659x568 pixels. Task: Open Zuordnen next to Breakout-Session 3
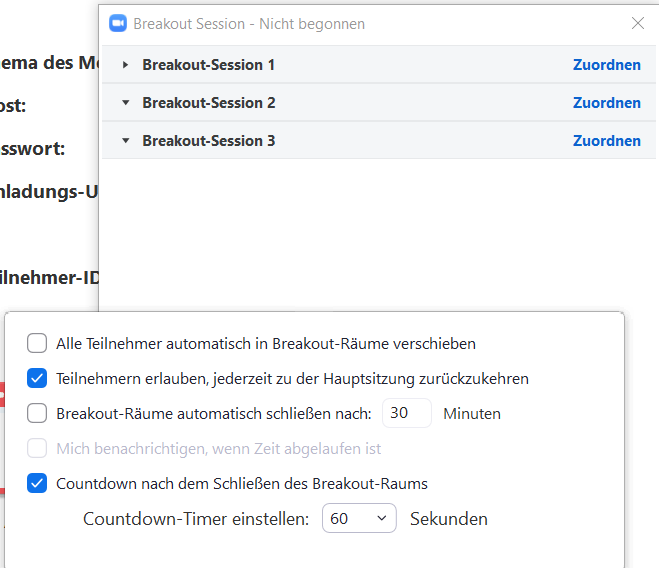[606, 141]
